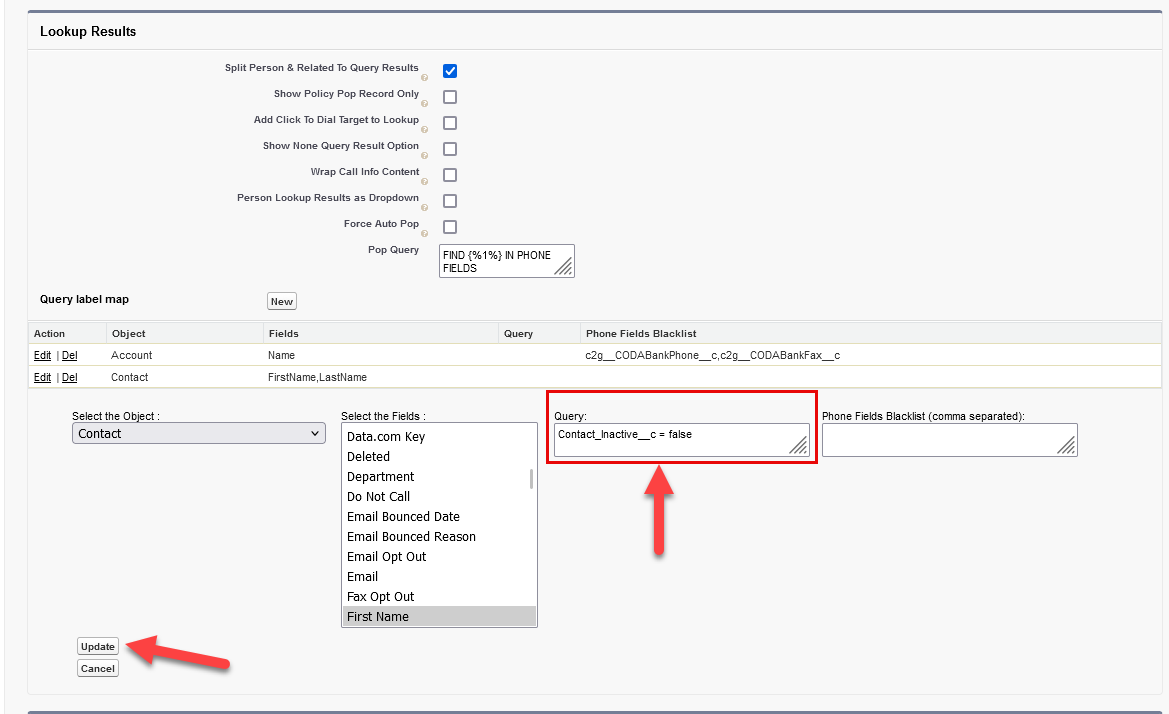
Task: Click Contact cell in Object column
Action: [130, 378]
